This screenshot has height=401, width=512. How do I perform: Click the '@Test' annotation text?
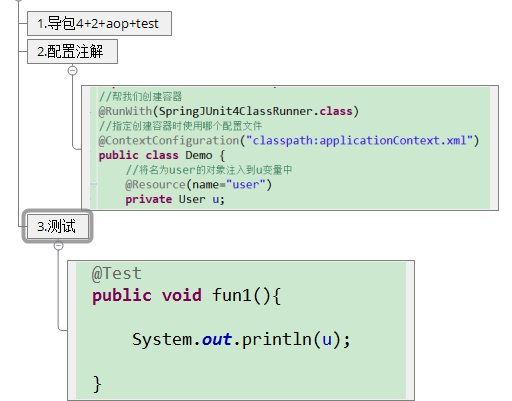click(117, 274)
